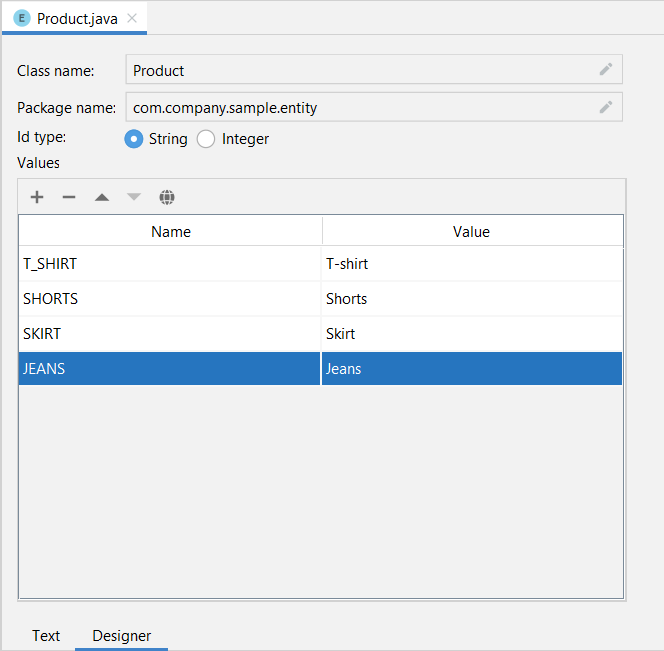Click the Jeans value cell
This screenshot has width=664, height=651.
click(x=472, y=368)
